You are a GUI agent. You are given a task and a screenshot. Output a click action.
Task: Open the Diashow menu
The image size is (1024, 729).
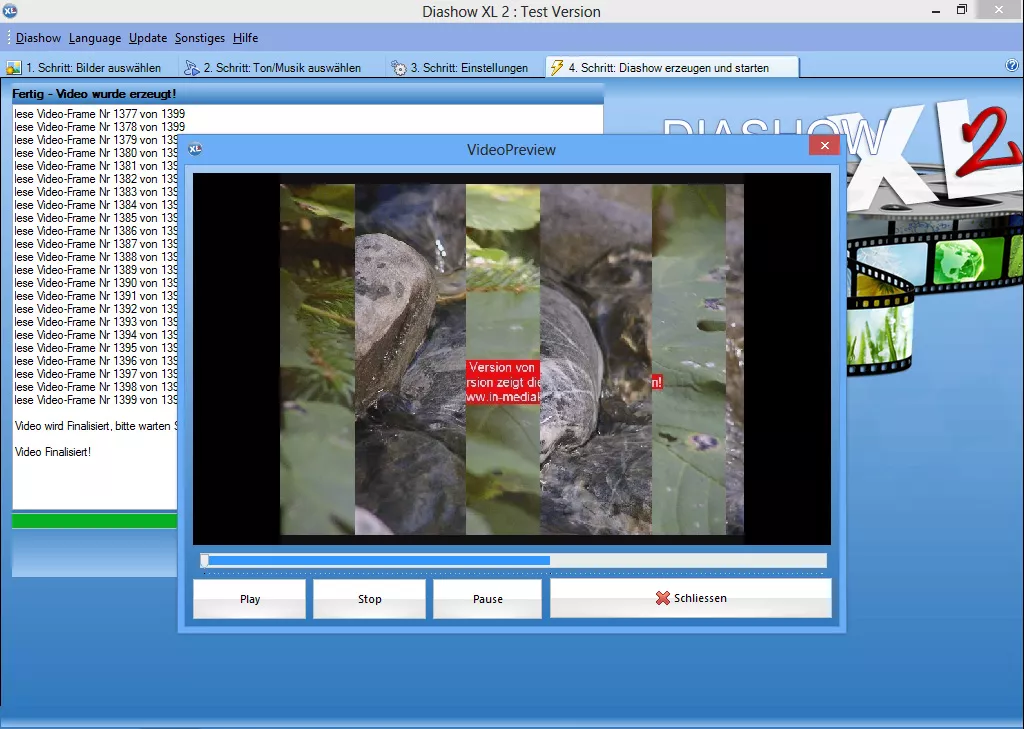click(x=39, y=38)
